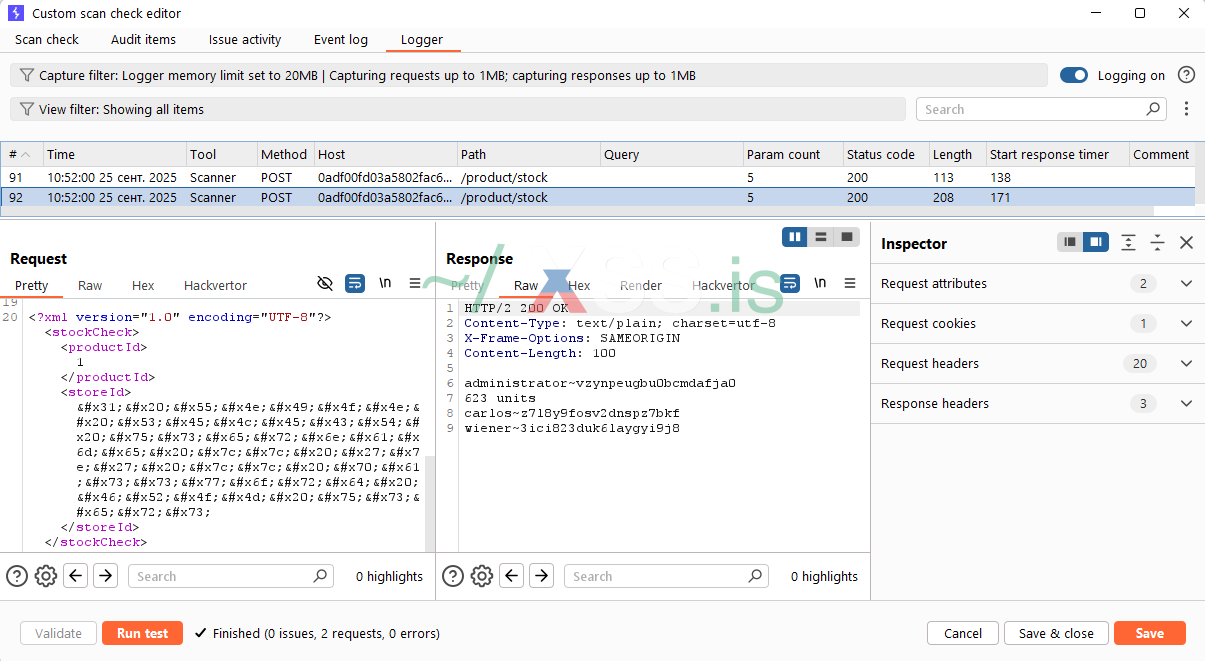The height and width of the screenshot is (661, 1205).
Task: Click the Time column header
Action: 115,154
